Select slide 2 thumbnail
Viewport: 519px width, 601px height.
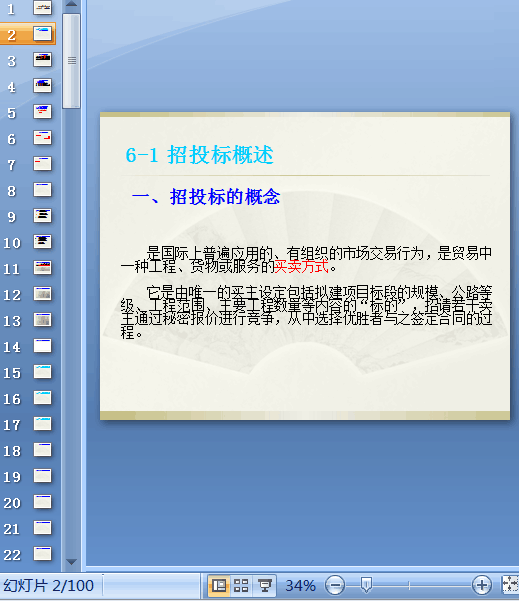(x=43, y=34)
